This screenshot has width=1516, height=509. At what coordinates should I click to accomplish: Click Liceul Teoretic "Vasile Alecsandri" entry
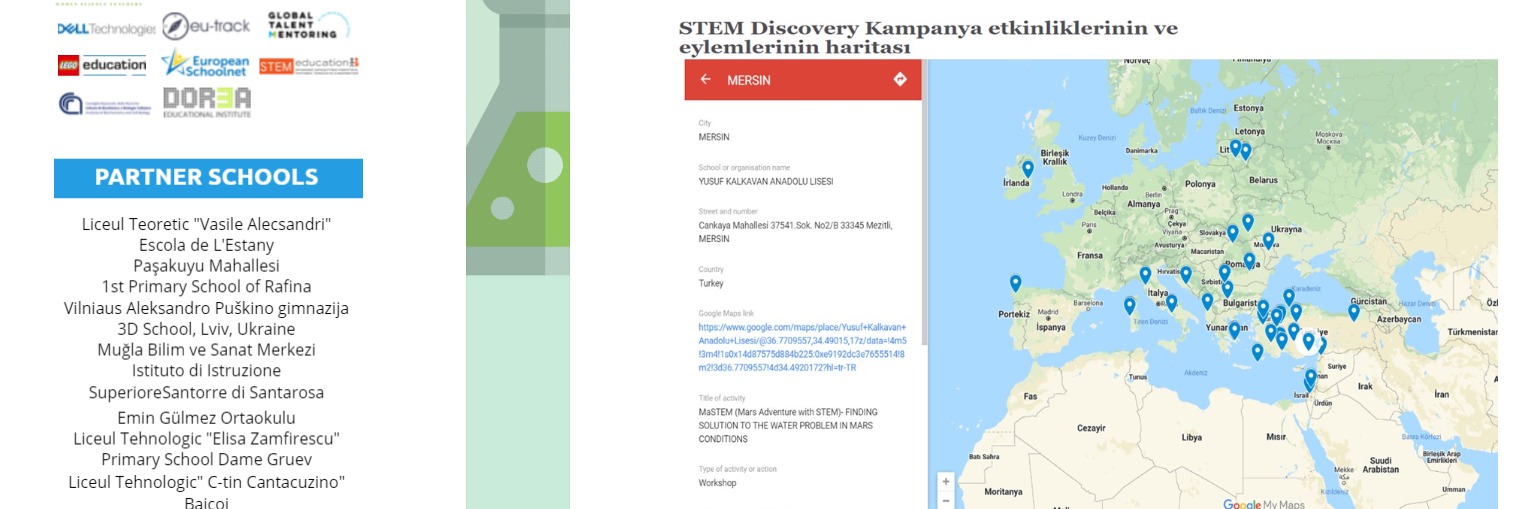pos(206,224)
